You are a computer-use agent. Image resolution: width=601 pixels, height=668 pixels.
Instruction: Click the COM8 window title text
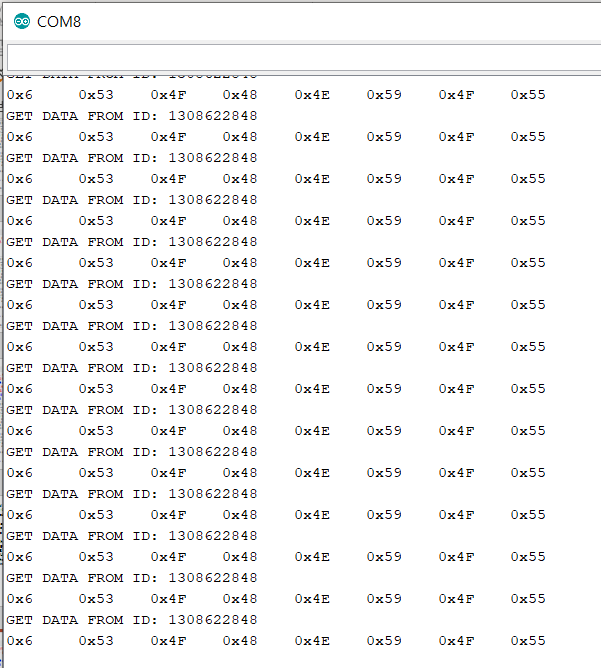point(59,22)
